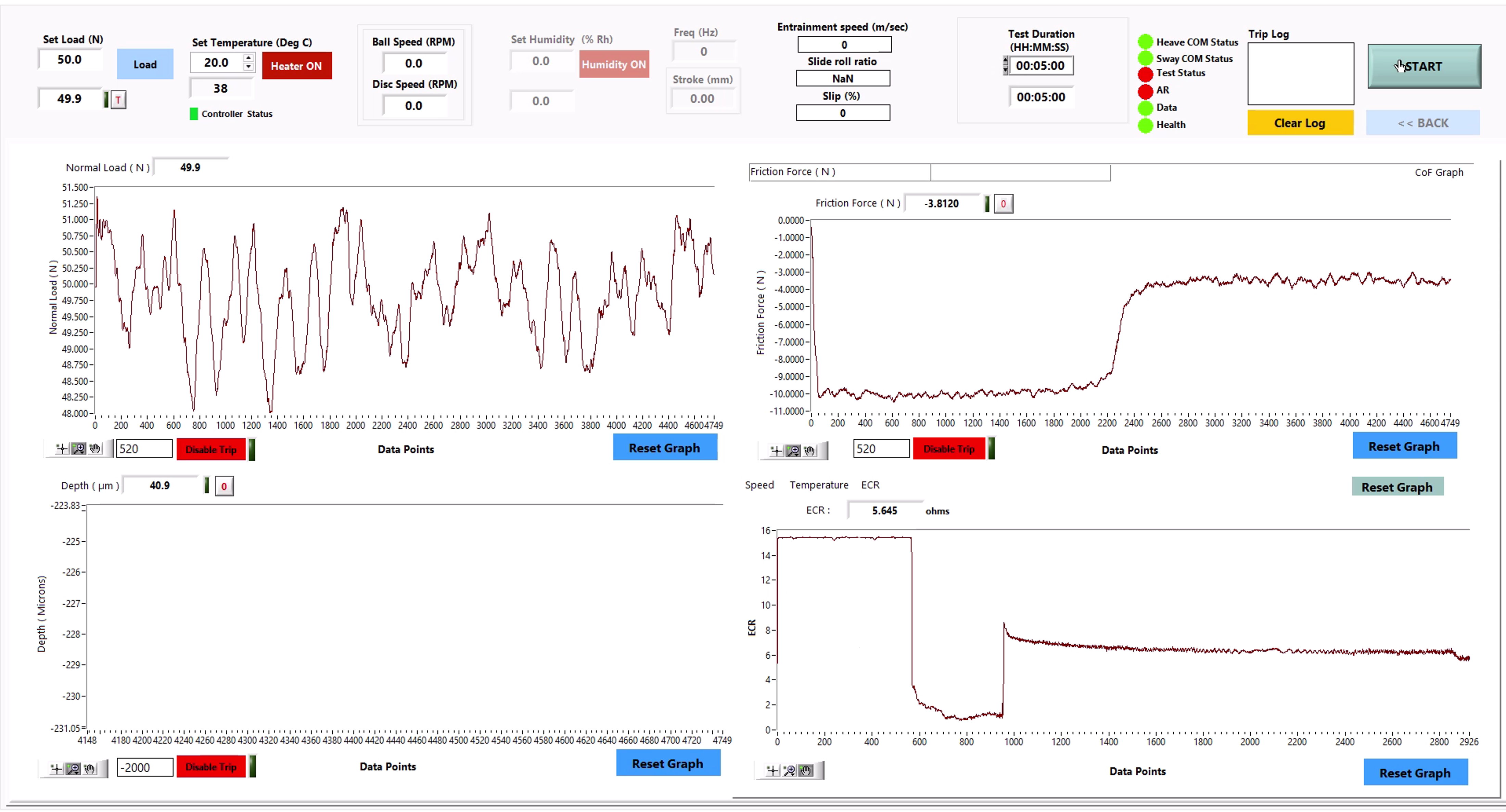Select crosshair tool under ECR graph
1506x812 pixels.
pyautogui.click(x=772, y=771)
